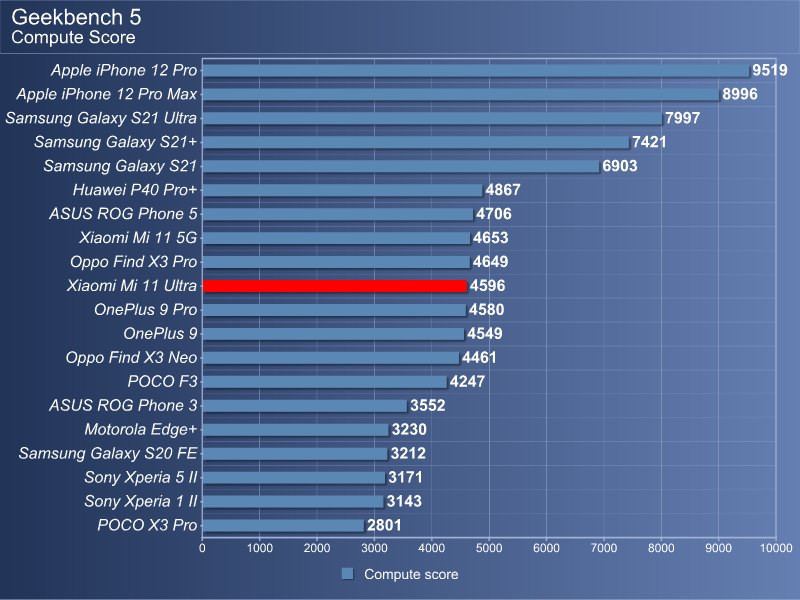Click the 'POCO F3' label

(162, 382)
